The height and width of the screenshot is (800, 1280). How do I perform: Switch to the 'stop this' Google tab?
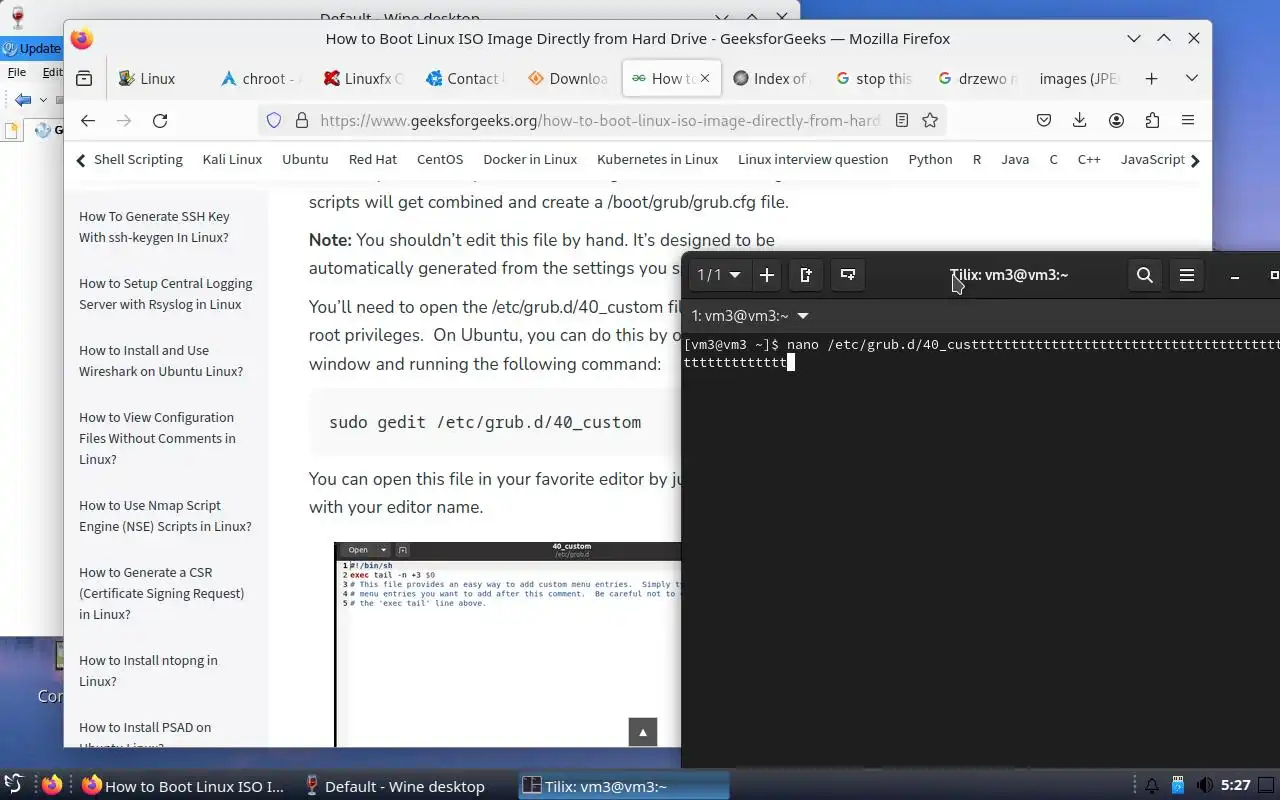pyautogui.click(x=875, y=78)
